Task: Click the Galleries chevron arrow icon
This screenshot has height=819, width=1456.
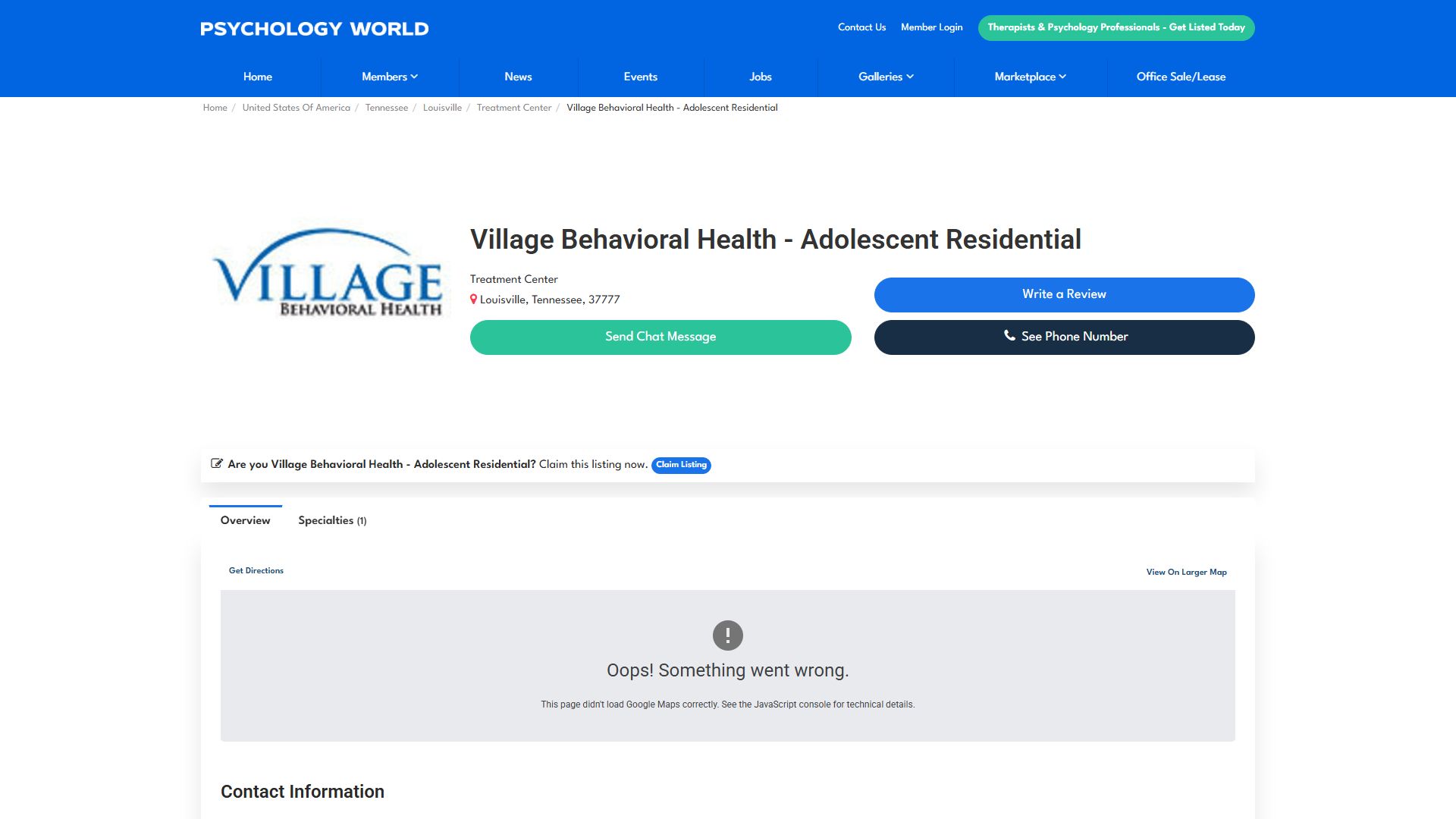Action: pyautogui.click(x=910, y=77)
